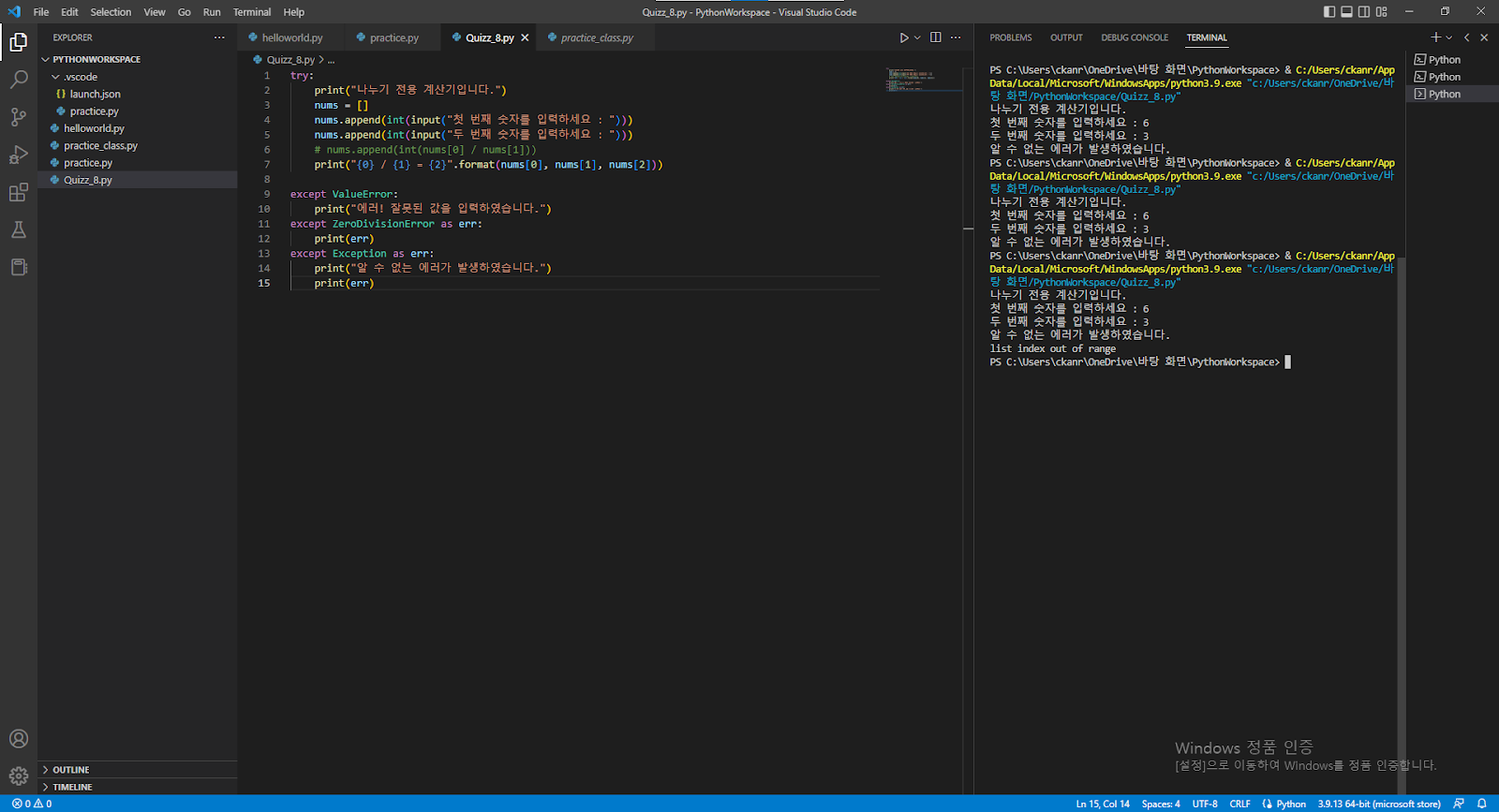Switch to the DEBUG CONSOLE tab
This screenshot has width=1499, height=812.
coord(1135,37)
